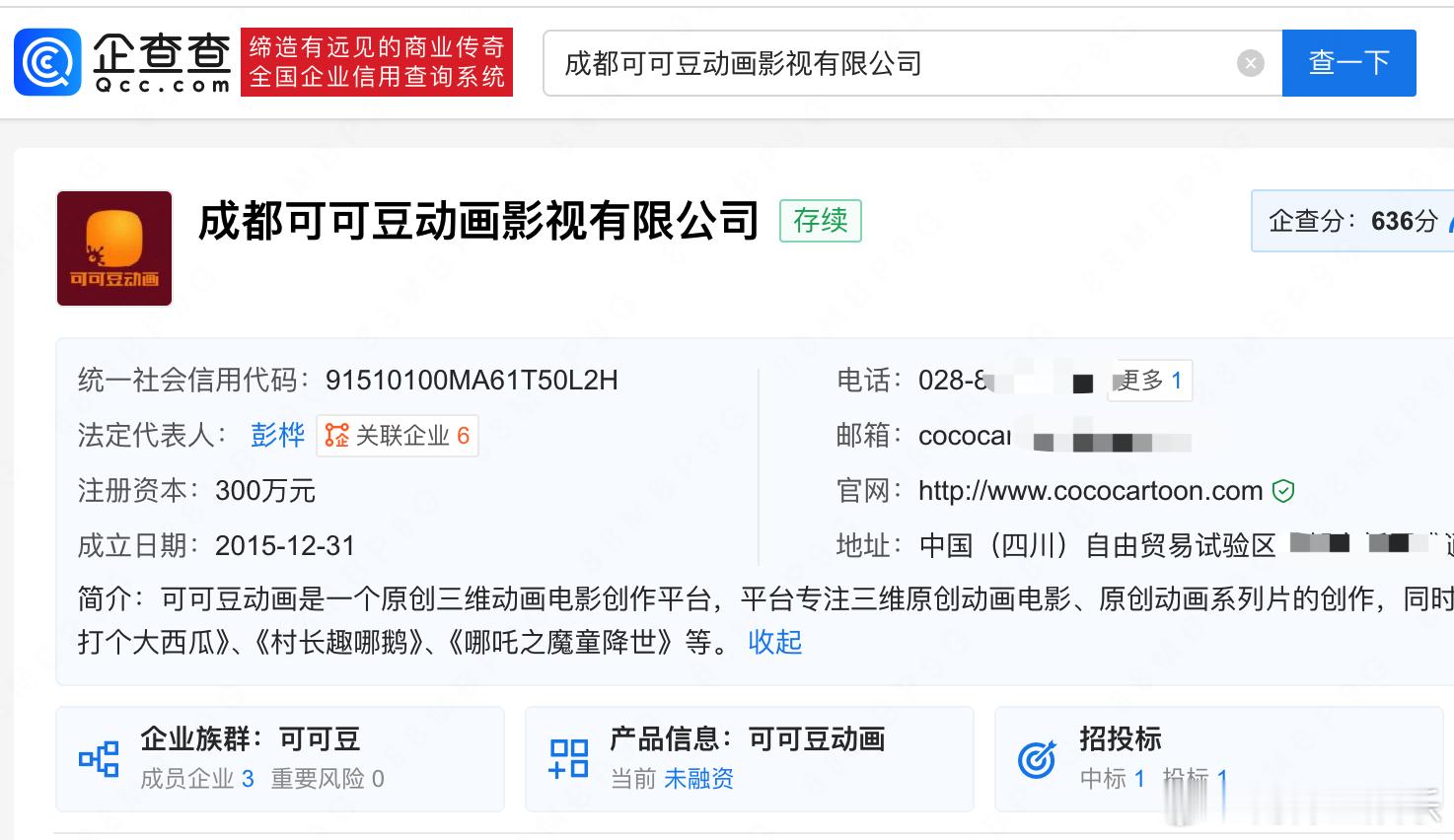This screenshot has width=1454, height=840.
Task: Click the green verified shield icon
Action: pos(1283,491)
